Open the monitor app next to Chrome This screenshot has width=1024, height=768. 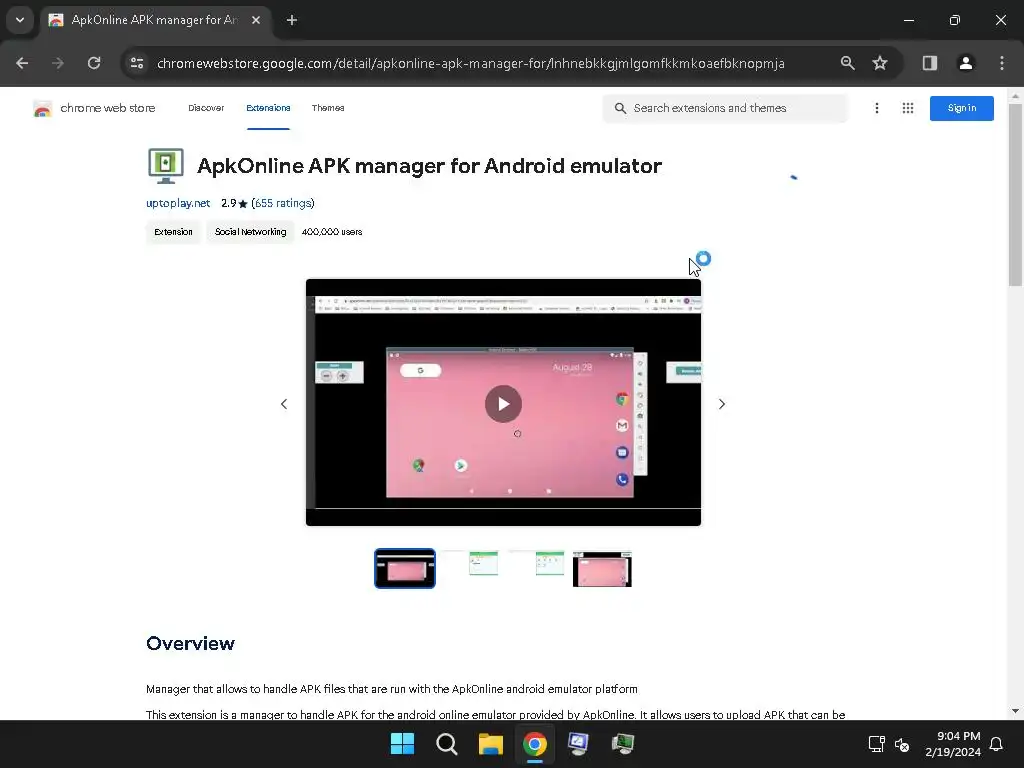579,744
